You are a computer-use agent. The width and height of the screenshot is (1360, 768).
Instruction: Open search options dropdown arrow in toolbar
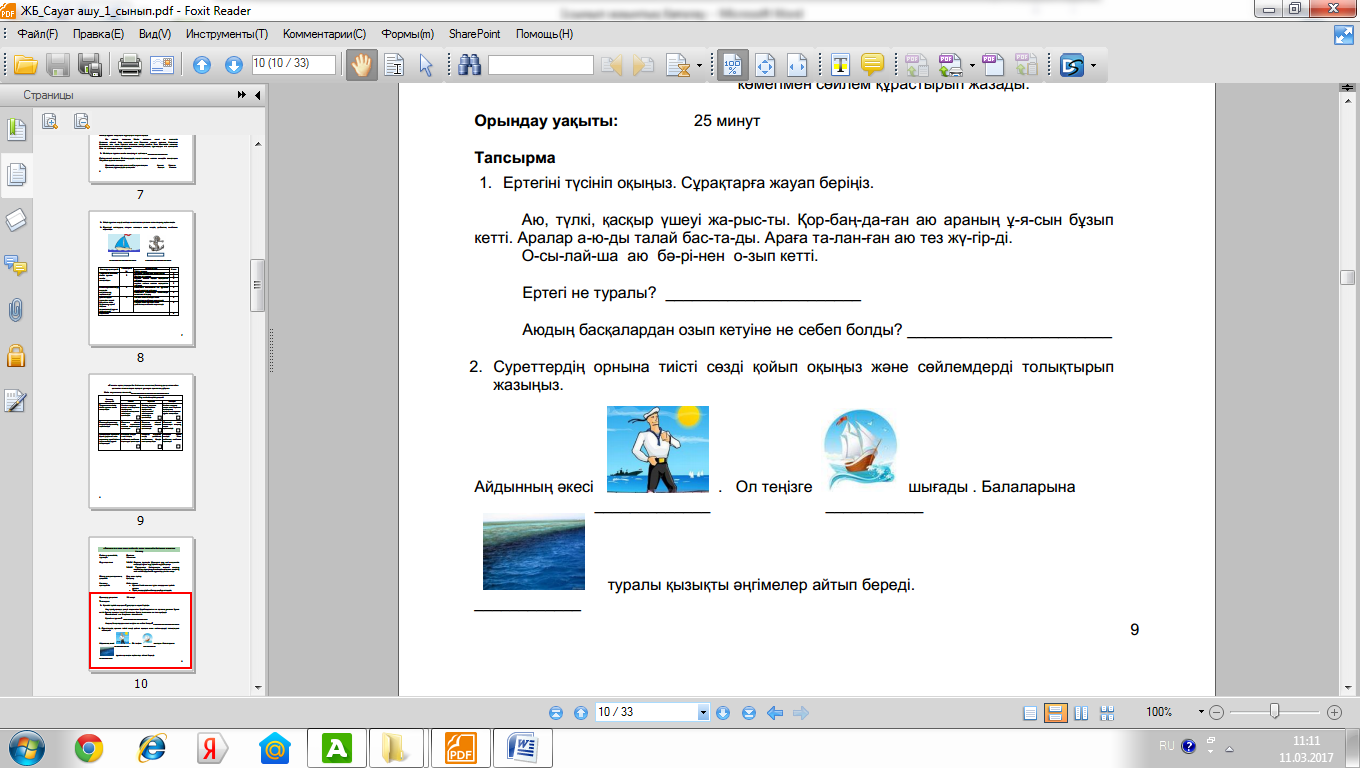699,67
